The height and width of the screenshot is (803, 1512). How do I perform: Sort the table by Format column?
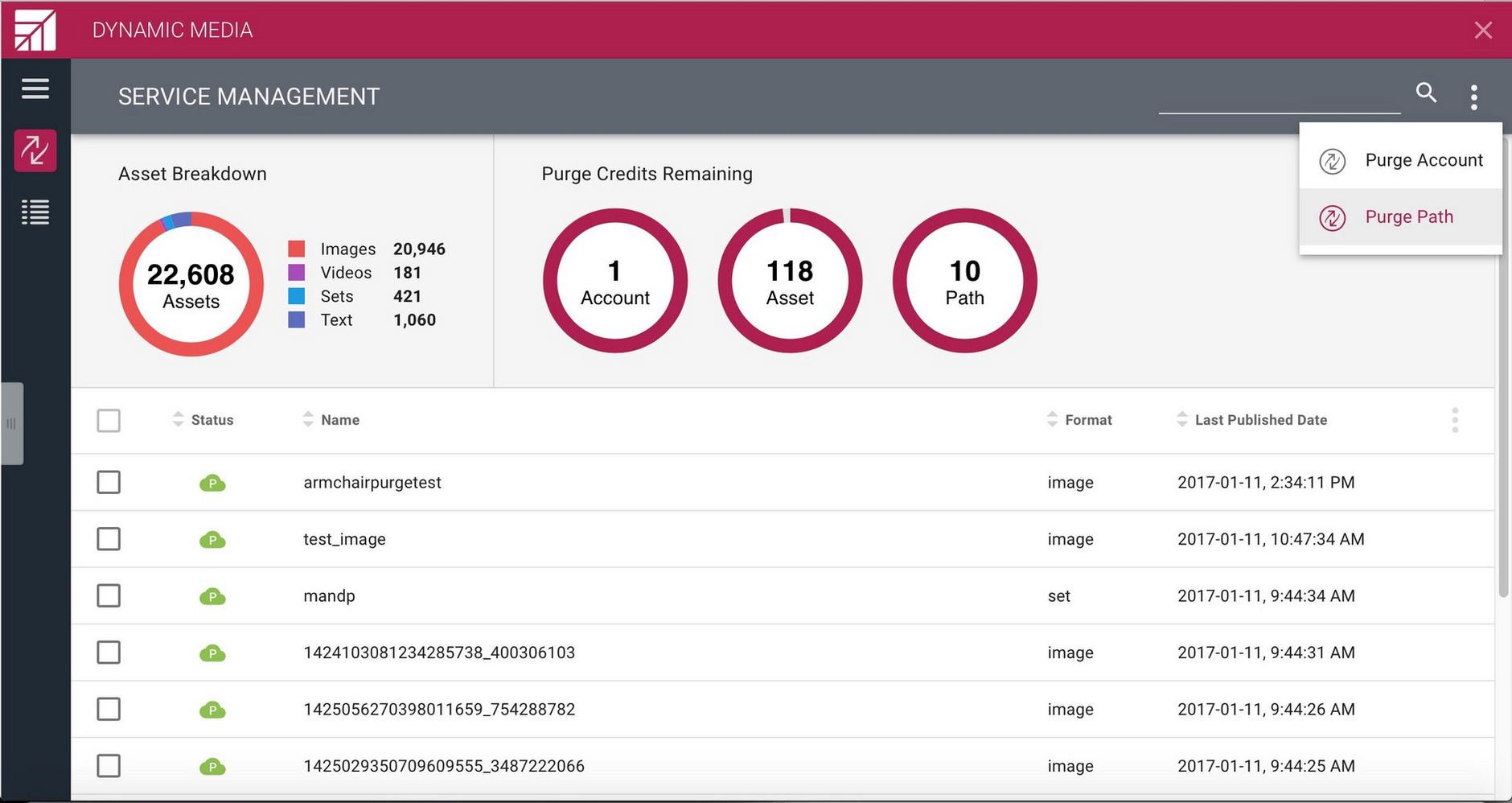pyautogui.click(x=1079, y=419)
